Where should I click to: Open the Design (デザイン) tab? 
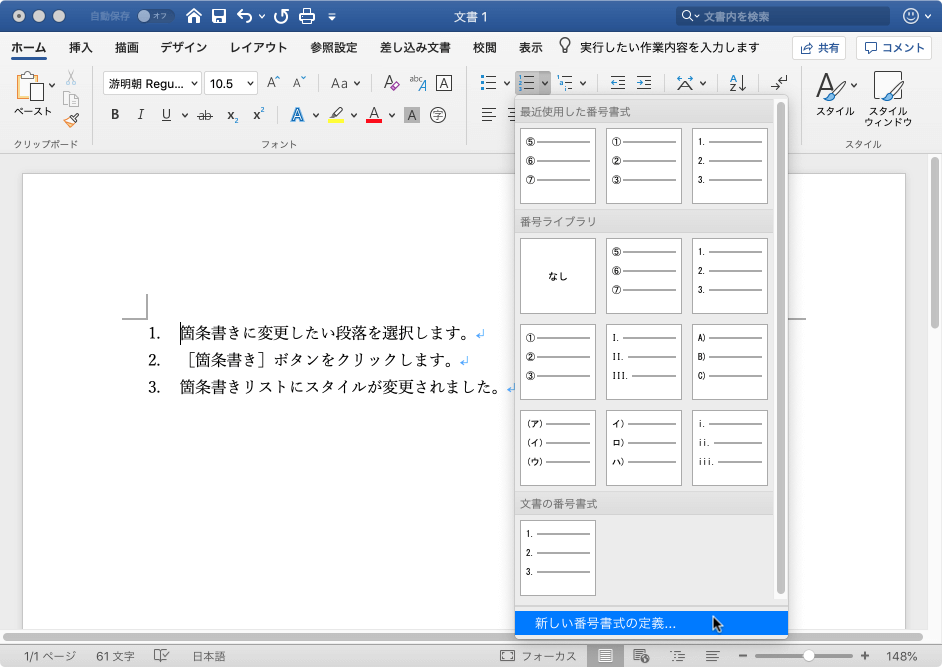[x=183, y=47]
